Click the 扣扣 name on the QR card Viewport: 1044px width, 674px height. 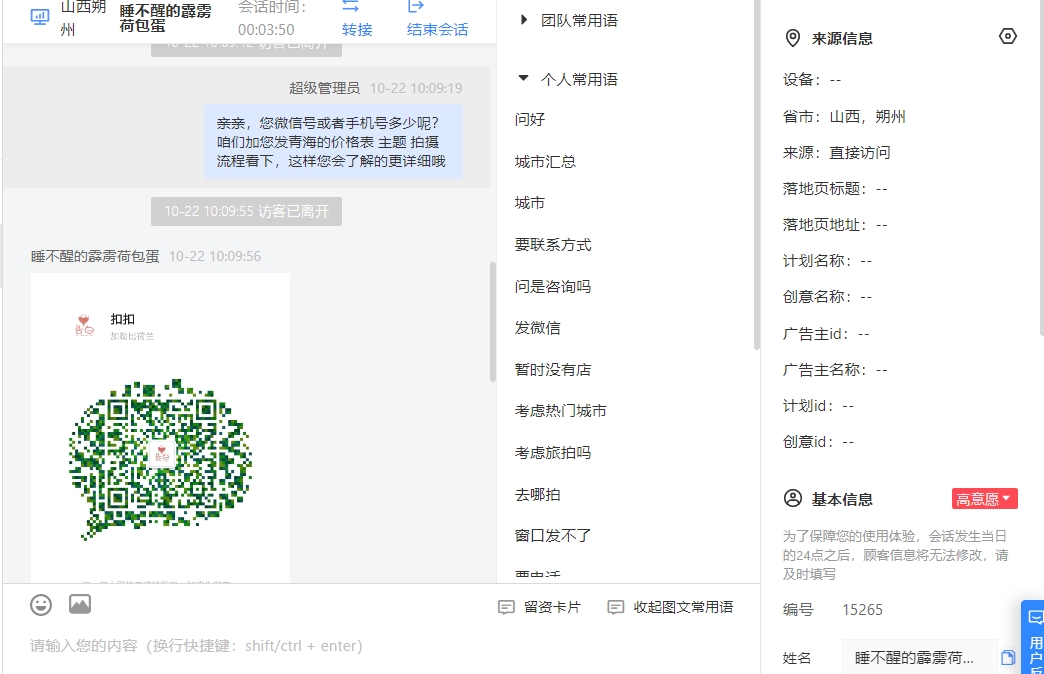123,319
